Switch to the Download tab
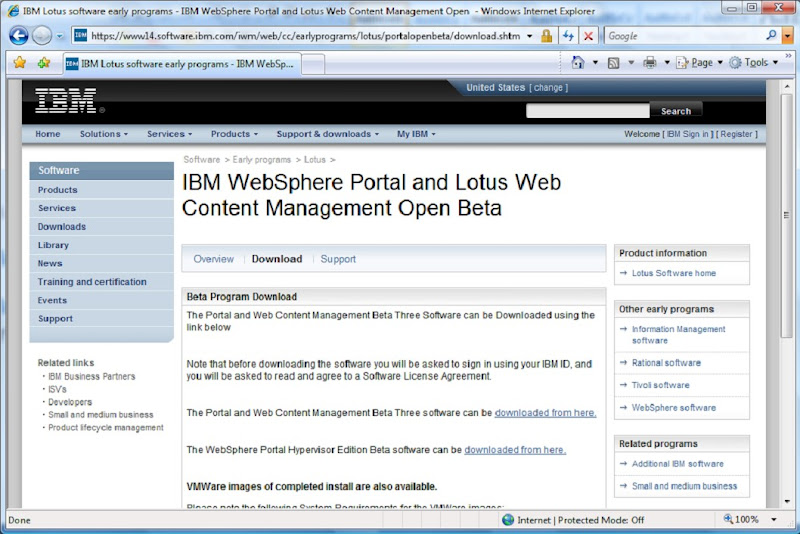This screenshot has height=534, width=800. pos(277,259)
